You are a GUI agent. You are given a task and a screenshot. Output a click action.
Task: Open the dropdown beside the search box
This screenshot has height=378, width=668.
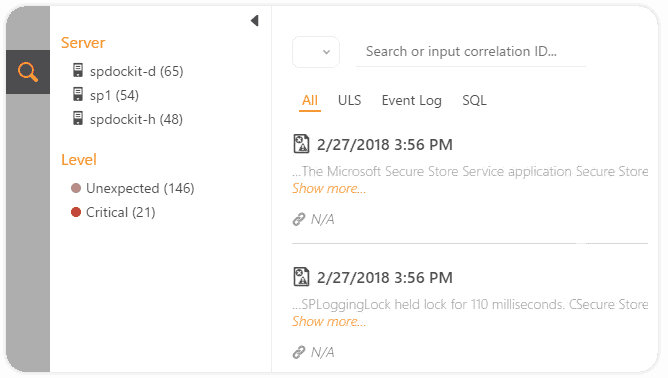click(x=316, y=52)
